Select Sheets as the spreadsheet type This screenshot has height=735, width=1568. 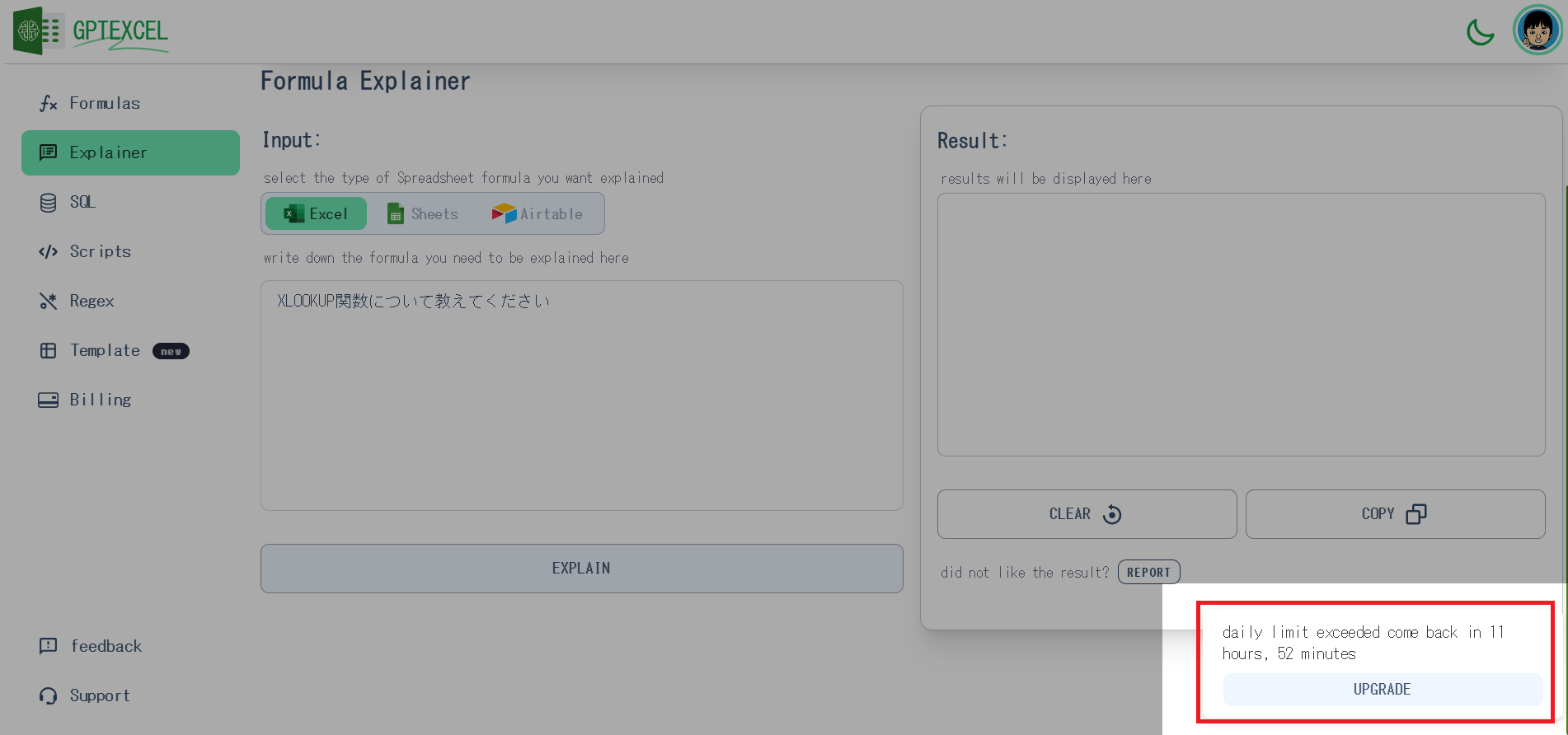point(423,213)
